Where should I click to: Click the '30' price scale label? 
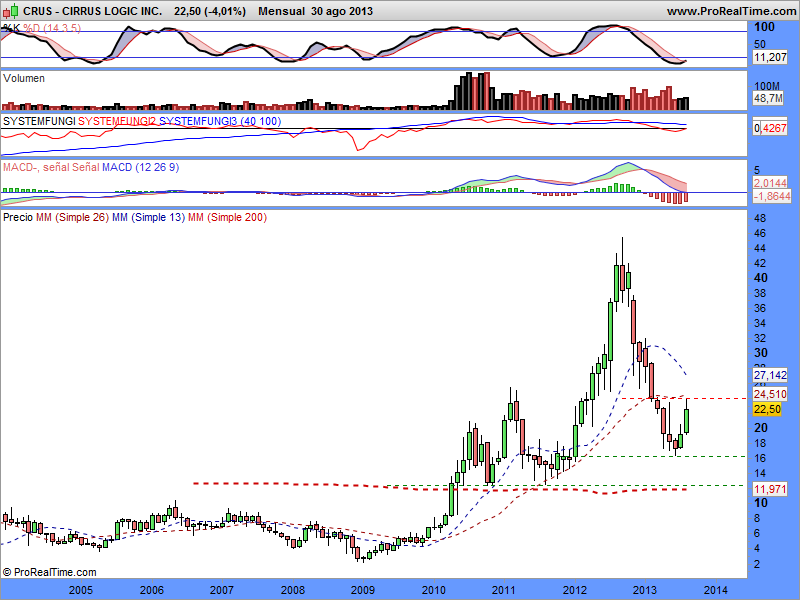(x=761, y=353)
